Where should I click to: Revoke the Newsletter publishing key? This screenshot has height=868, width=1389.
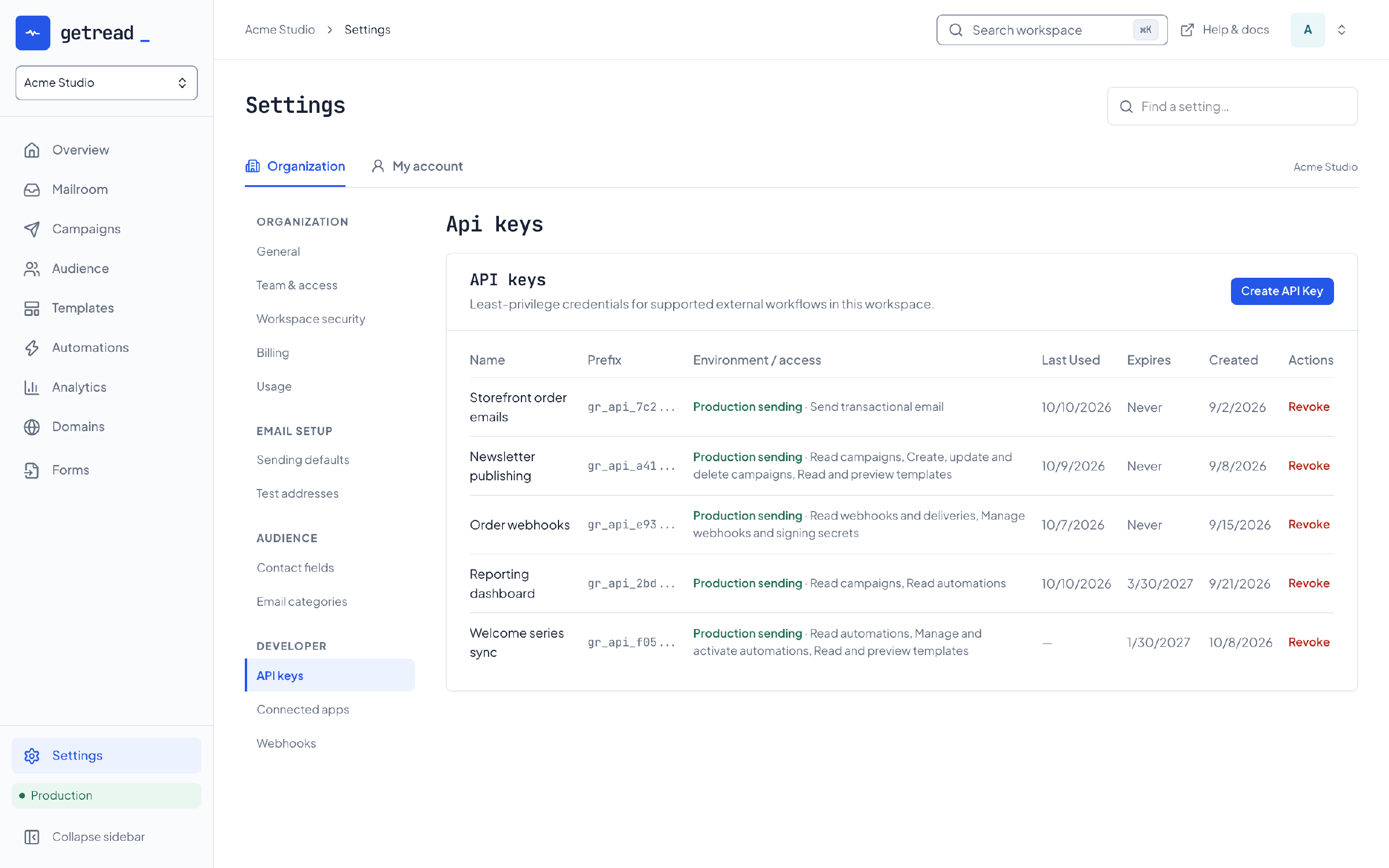(x=1309, y=466)
